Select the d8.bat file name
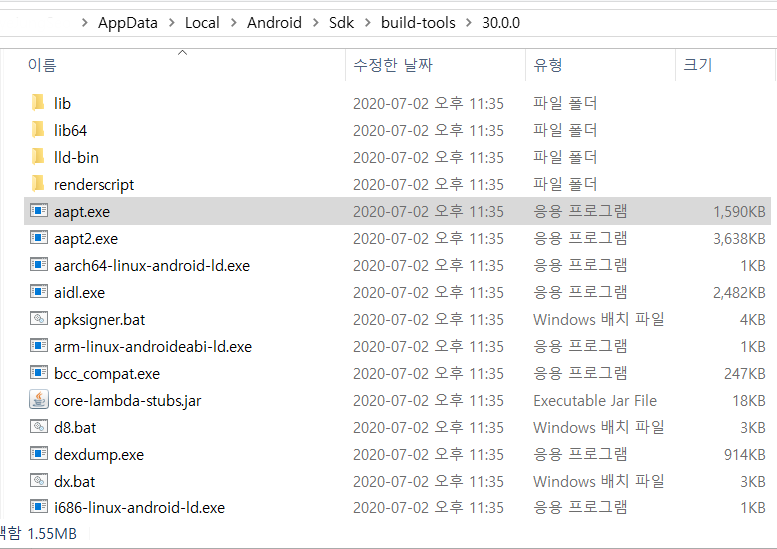777x549 pixels. click(75, 427)
